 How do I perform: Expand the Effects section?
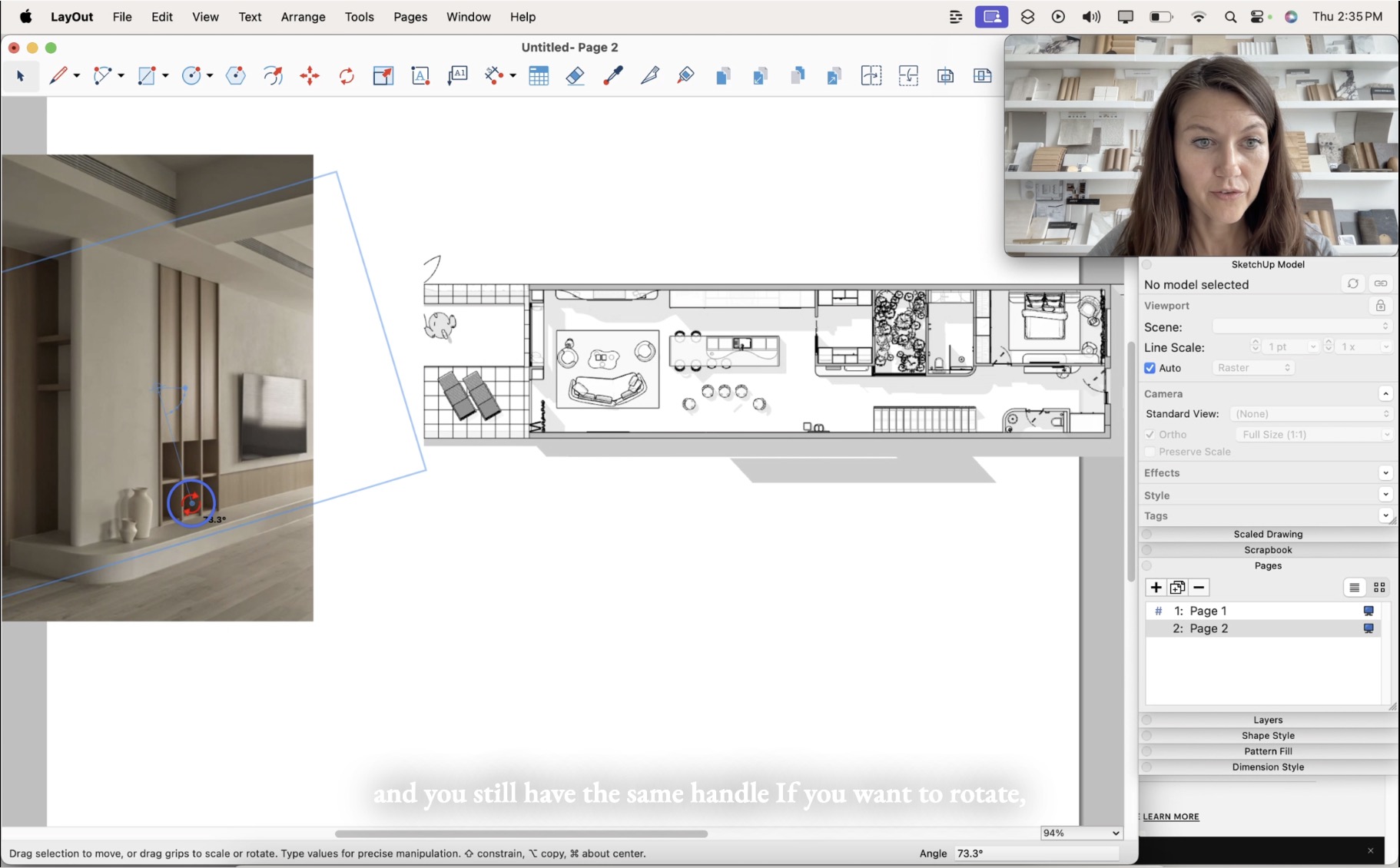1387,472
